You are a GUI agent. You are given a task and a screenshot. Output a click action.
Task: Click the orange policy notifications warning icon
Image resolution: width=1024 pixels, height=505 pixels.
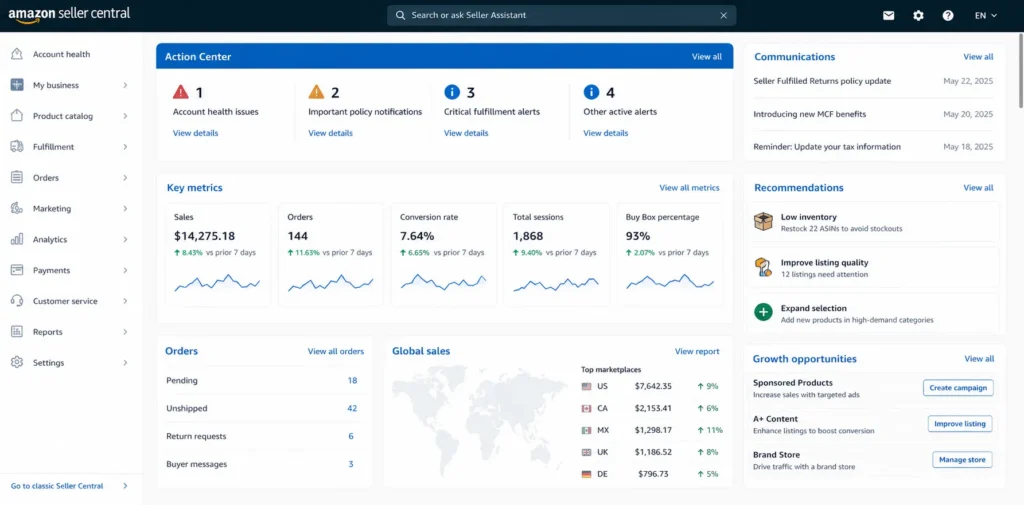pyautogui.click(x=316, y=91)
